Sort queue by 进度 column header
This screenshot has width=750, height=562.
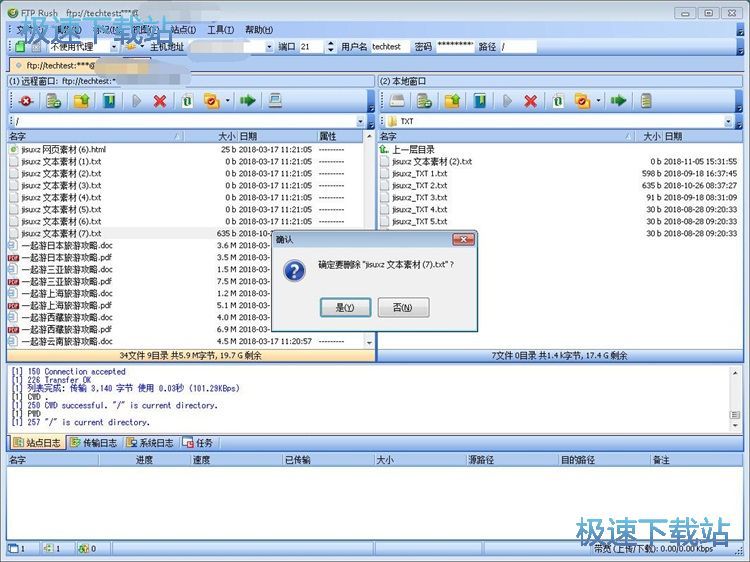point(144,460)
